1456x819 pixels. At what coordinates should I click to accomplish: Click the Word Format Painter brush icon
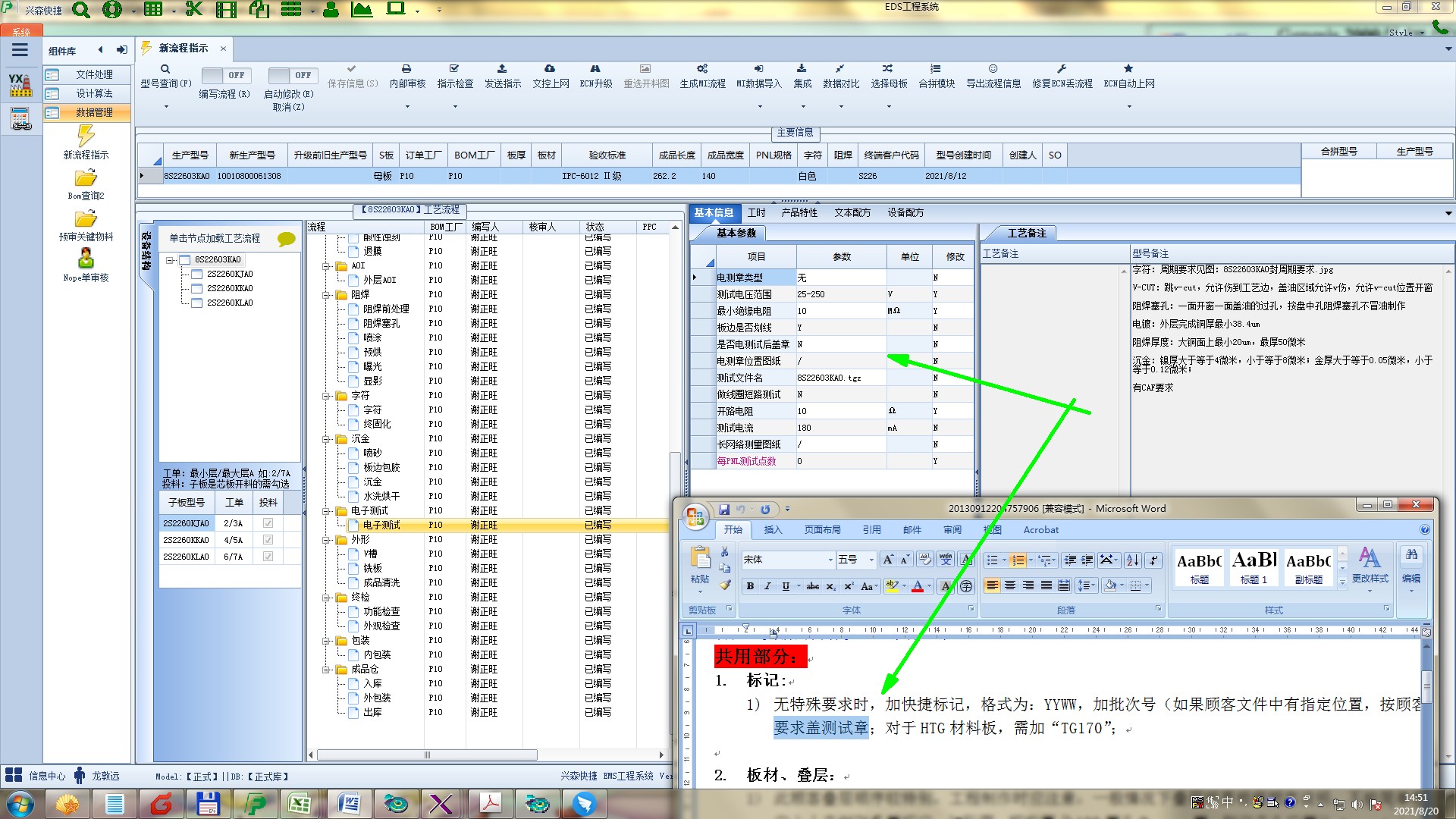pyautogui.click(x=725, y=585)
